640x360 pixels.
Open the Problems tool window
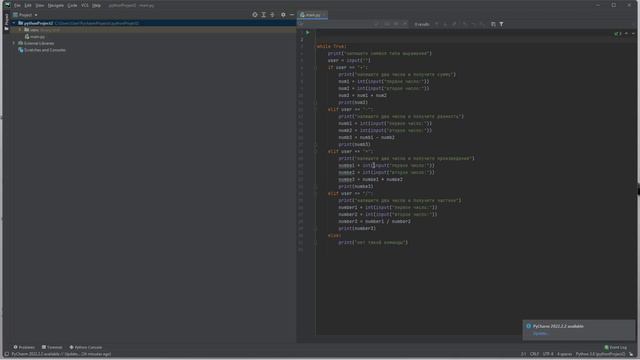tap(24, 347)
